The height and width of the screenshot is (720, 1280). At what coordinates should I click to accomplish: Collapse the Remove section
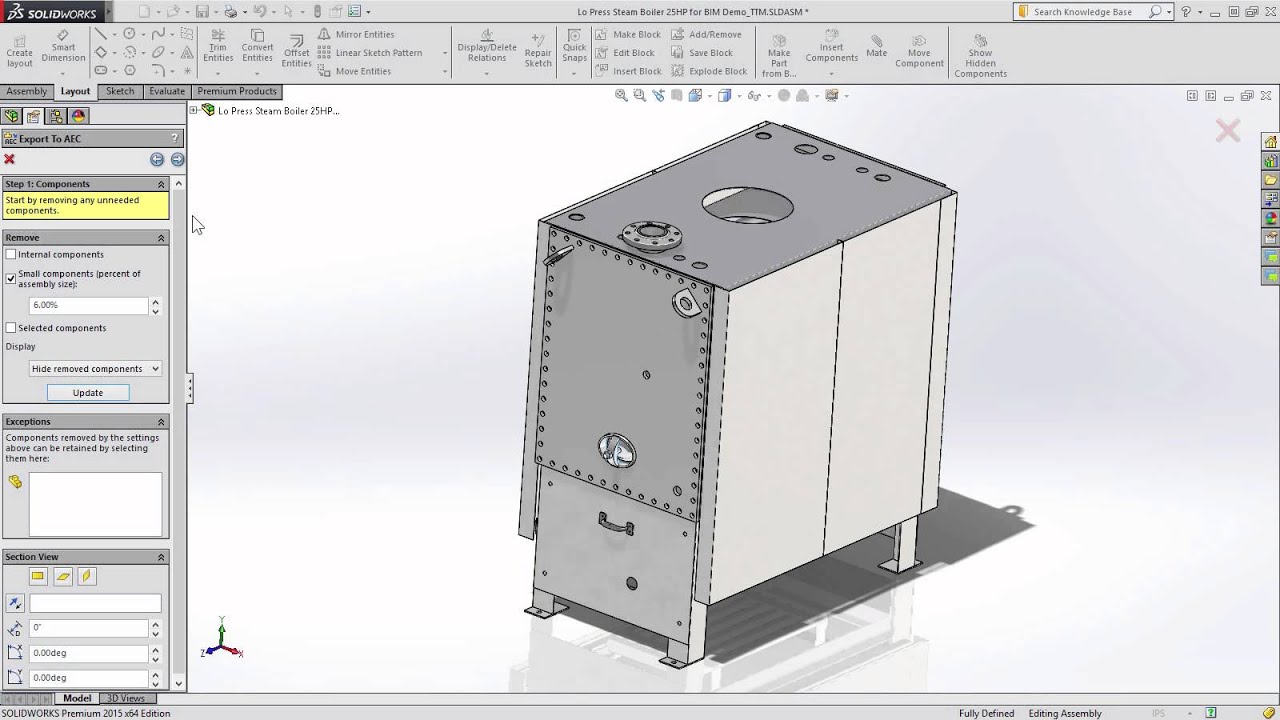(161, 238)
